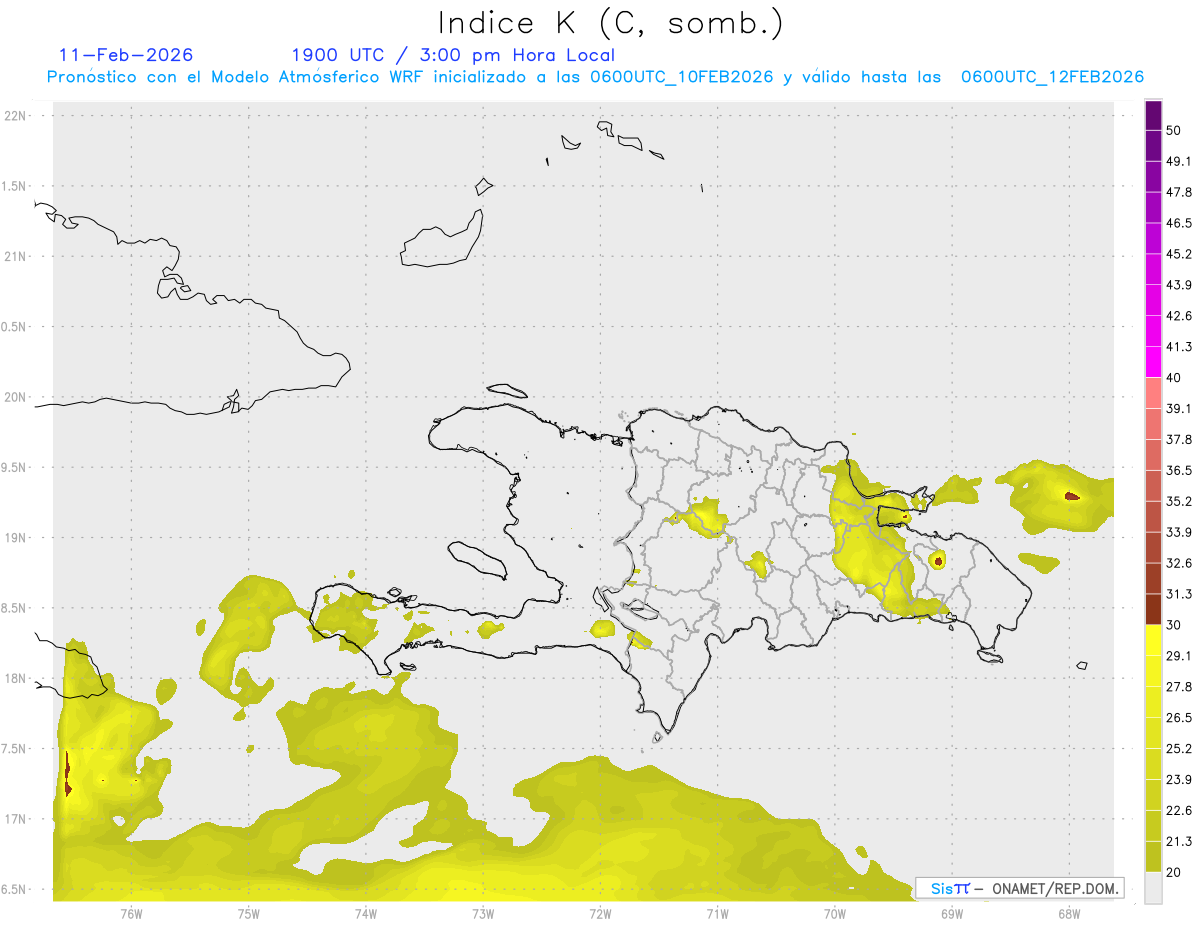Click the '17N' latitude axis label

(16, 819)
